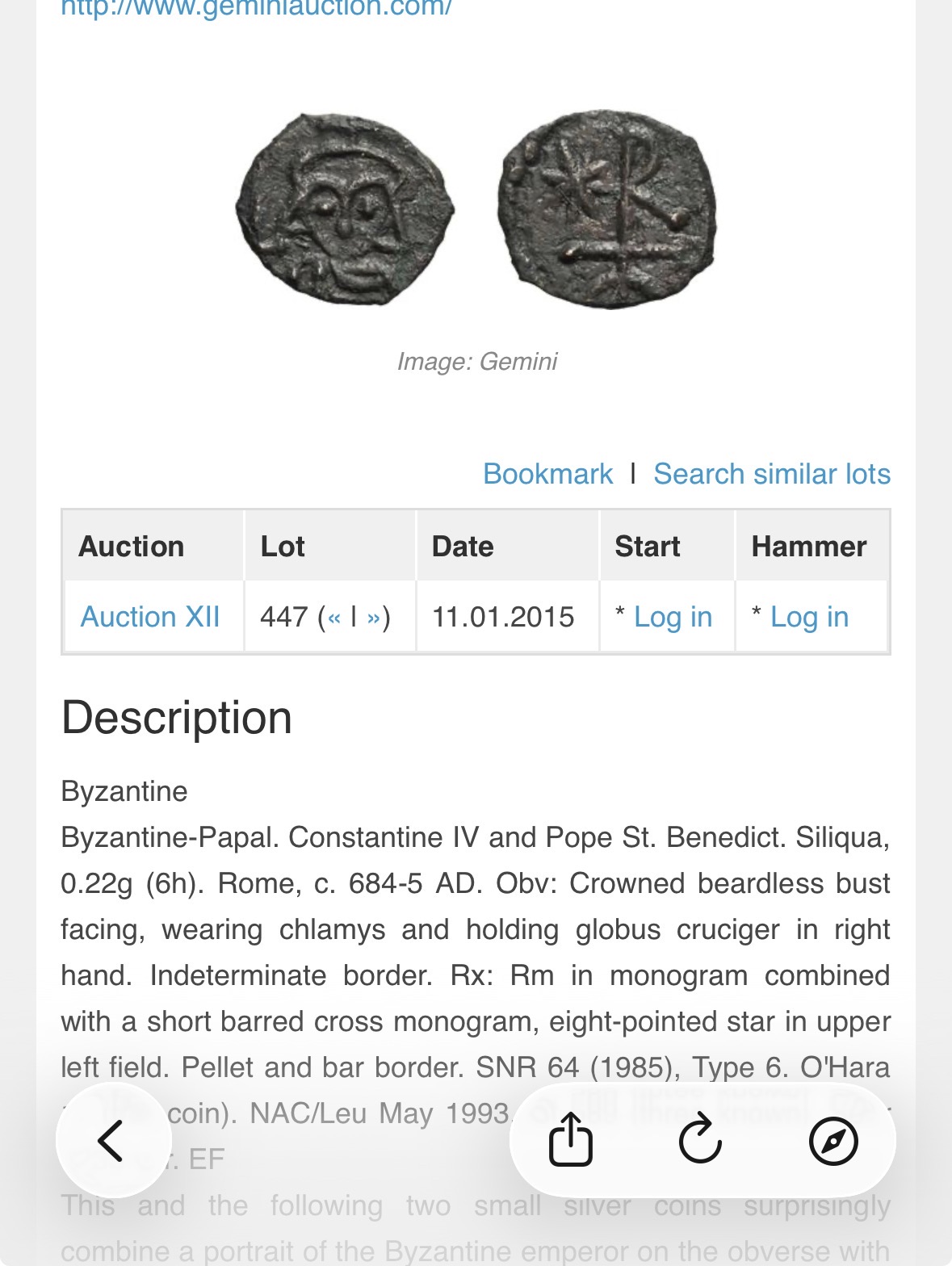The image size is (952, 1266).
Task: Open the geminiauction.com URL link
Action: click(256, 8)
